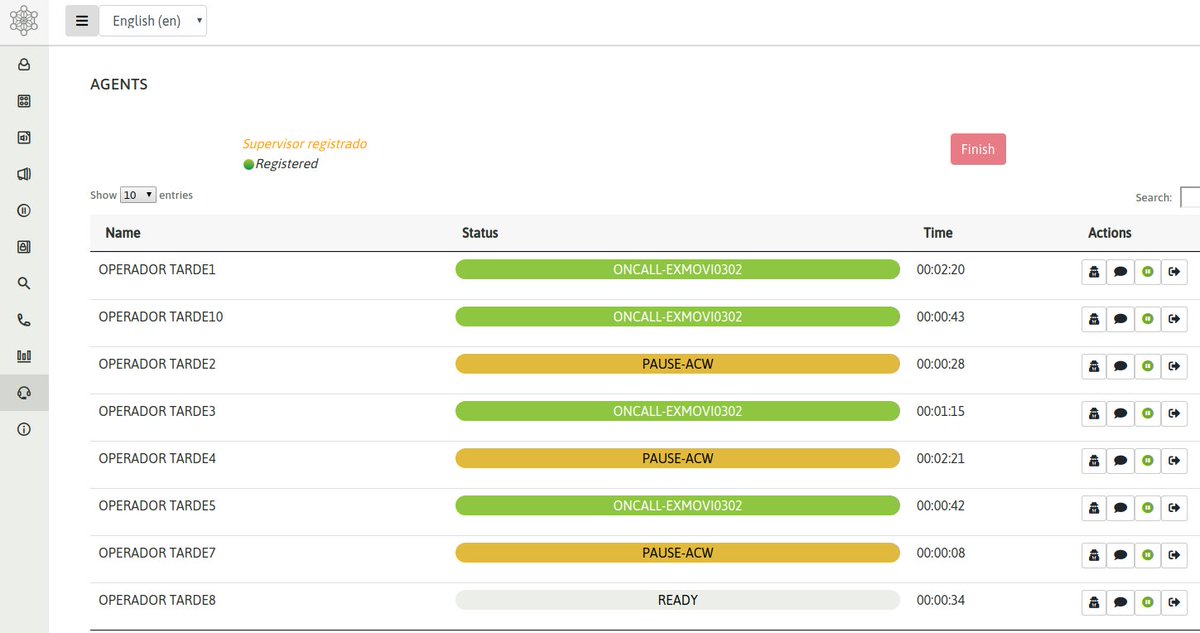The image size is (1200, 633).
Task: Pause OPERADOR TARDE8 with the green pause icon
Action: coord(1148,602)
